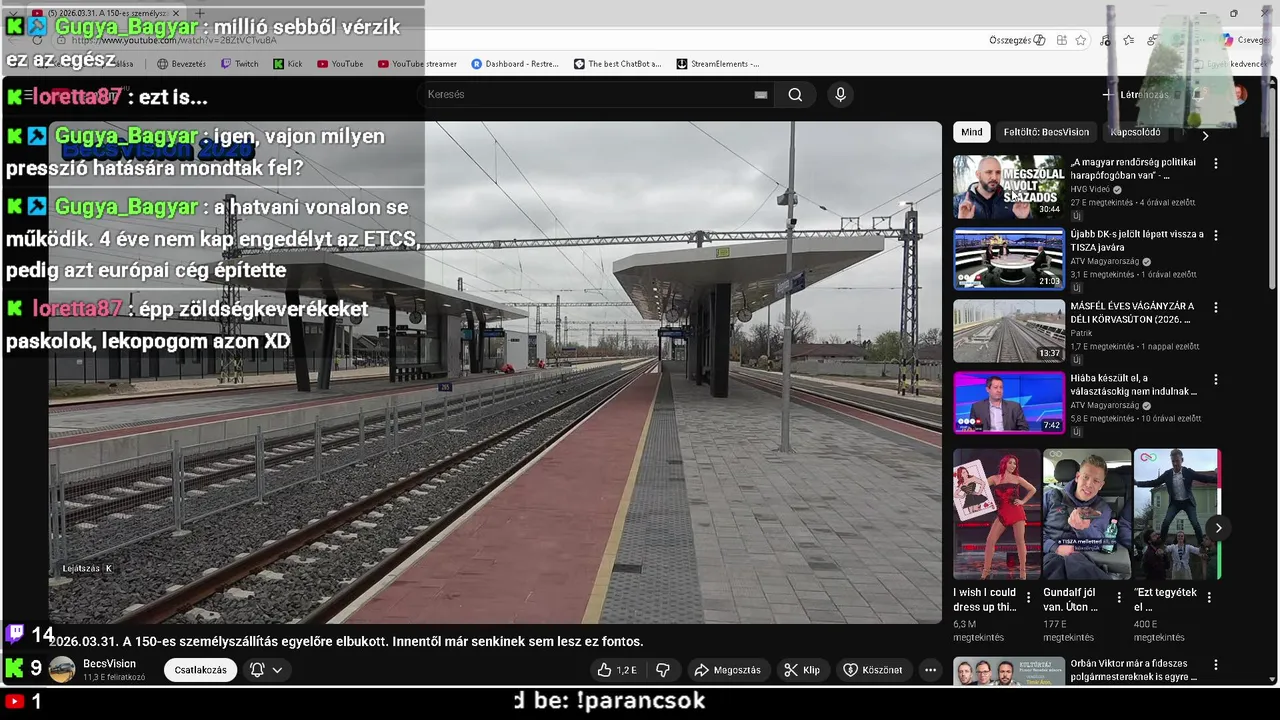Open BecsVision channel name link
The height and width of the screenshot is (720, 1280).
point(109,664)
